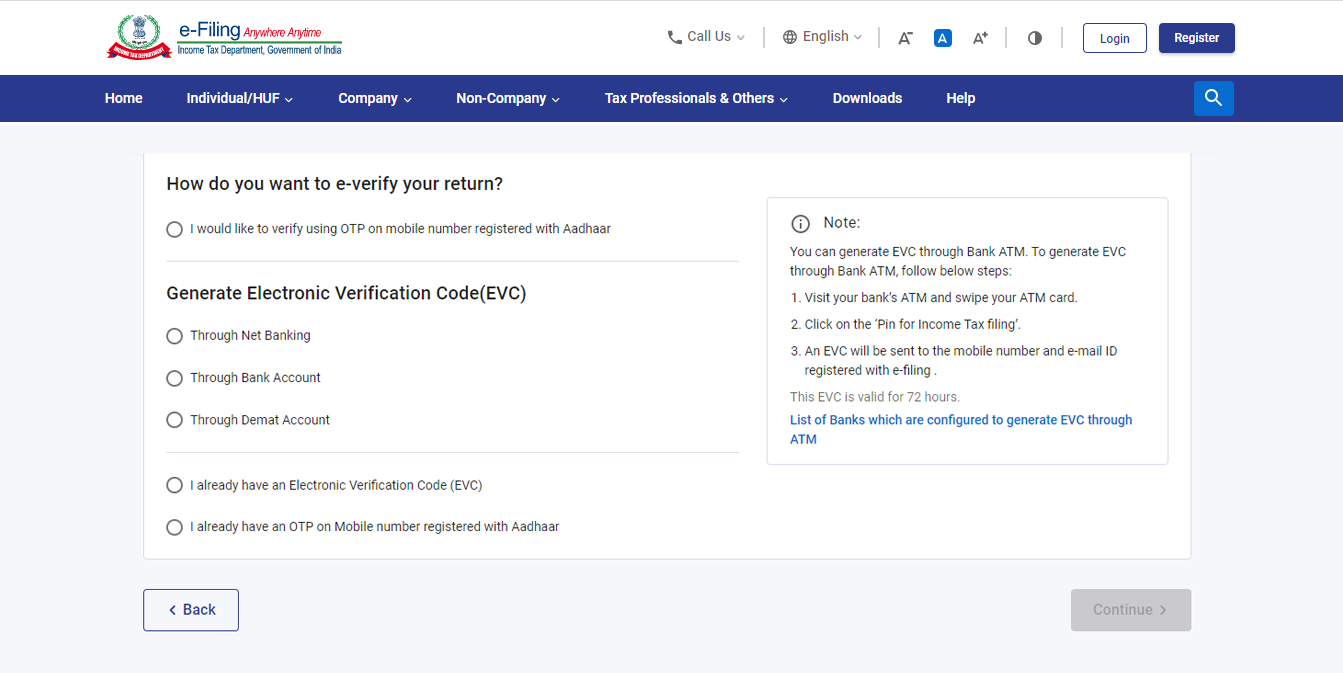The image size is (1343, 673).
Task: Select verify using OTP on Aadhaar mobile
Action: point(174,229)
